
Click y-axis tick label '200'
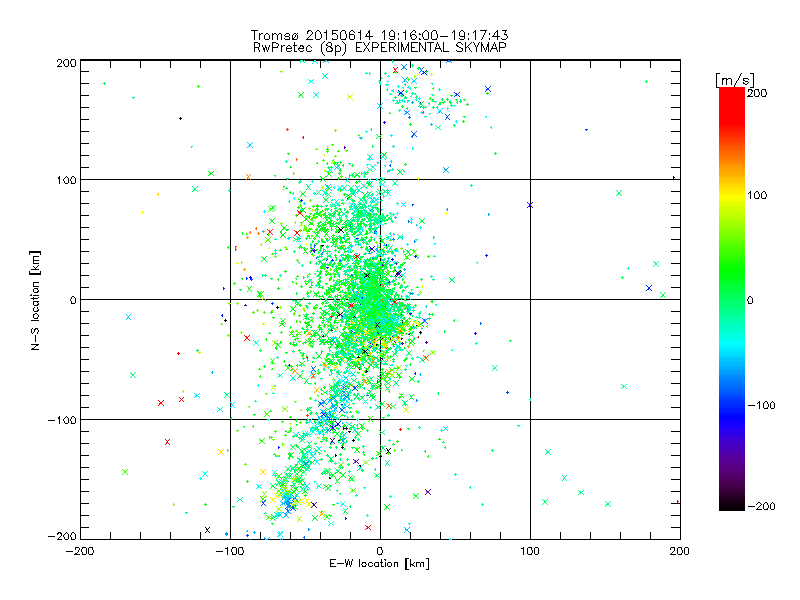(x=66, y=63)
